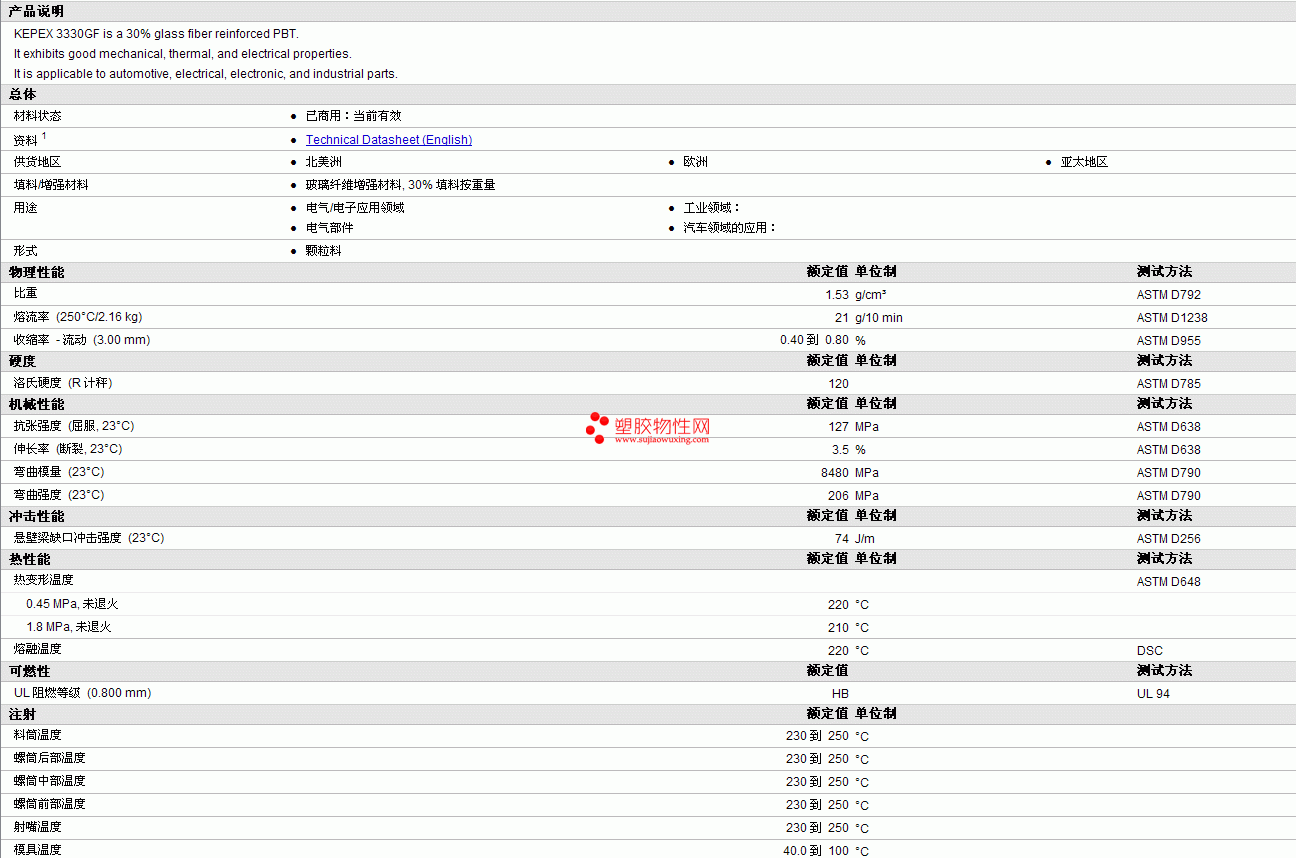Click the 熔流率 (250°C/2.16 kg) row label
The height and width of the screenshot is (858, 1296).
[78, 317]
